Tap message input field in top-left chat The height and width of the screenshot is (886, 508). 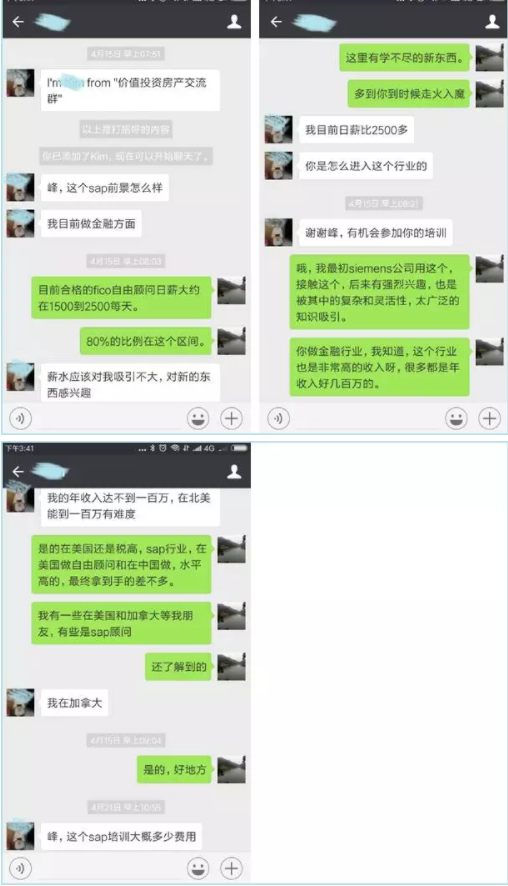pos(109,419)
